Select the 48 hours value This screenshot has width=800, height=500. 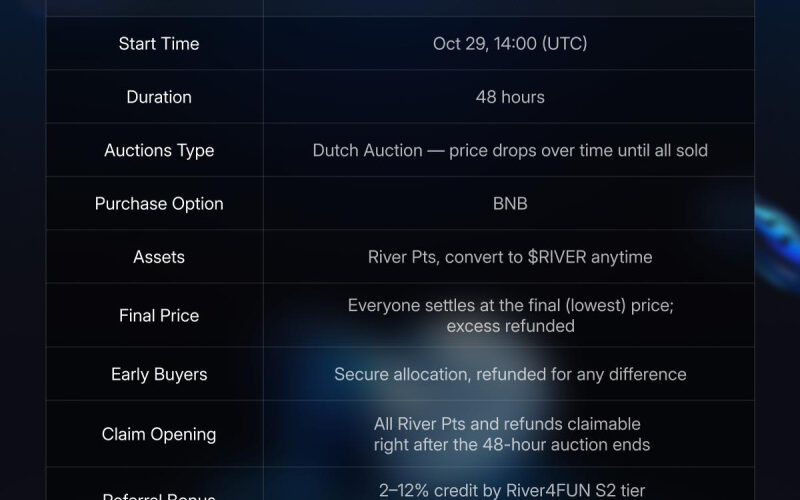coord(510,97)
